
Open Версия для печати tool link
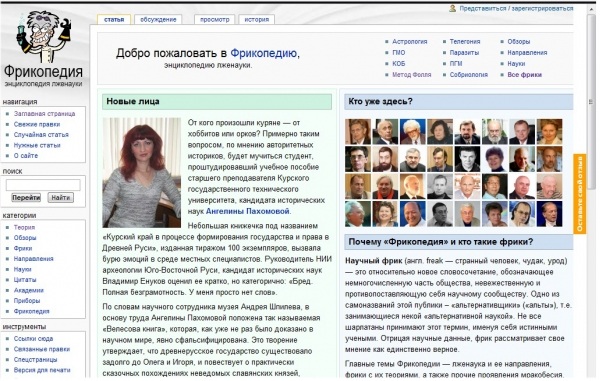point(42,370)
